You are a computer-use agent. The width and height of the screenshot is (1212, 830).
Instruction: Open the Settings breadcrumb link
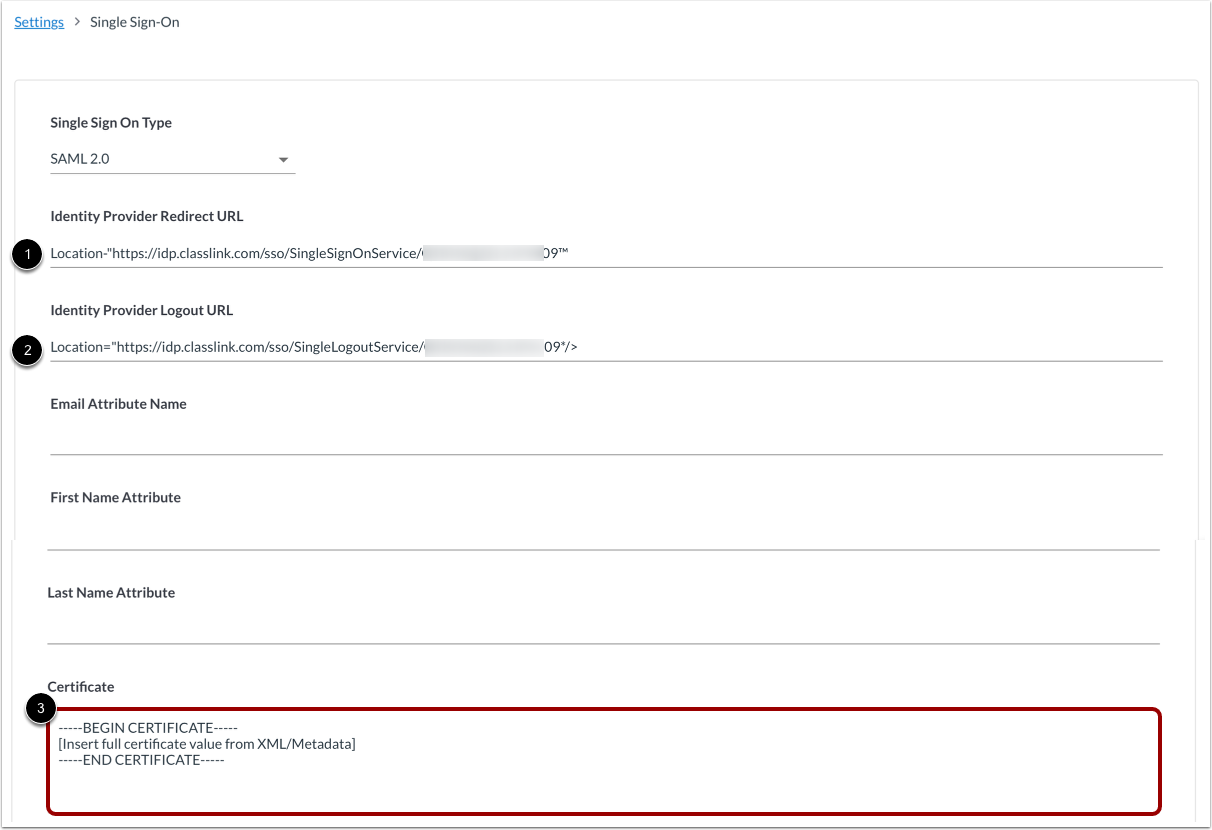click(x=38, y=21)
